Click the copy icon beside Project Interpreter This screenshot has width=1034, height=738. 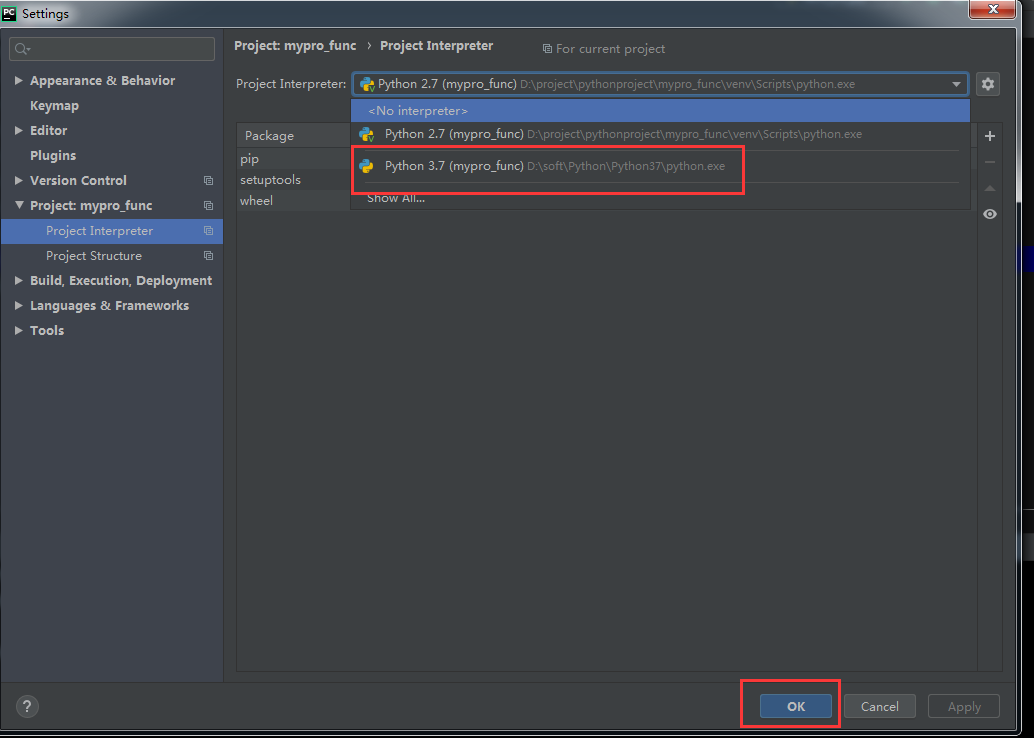[x=208, y=231]
